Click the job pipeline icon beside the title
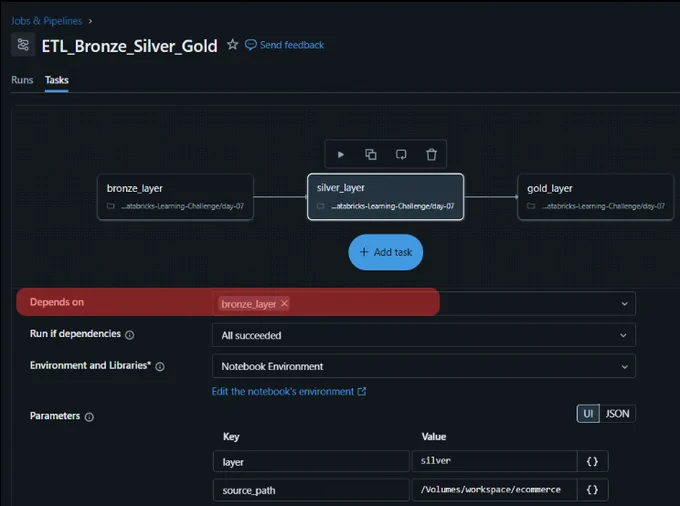Viewport: 680px width, 506px height. pyautogui.click(x=23, y=45)
